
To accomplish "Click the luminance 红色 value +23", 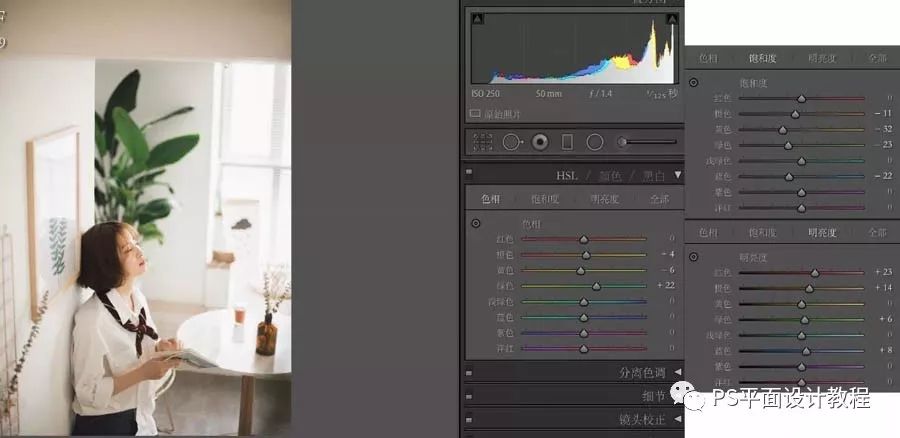I will point(884,272).
